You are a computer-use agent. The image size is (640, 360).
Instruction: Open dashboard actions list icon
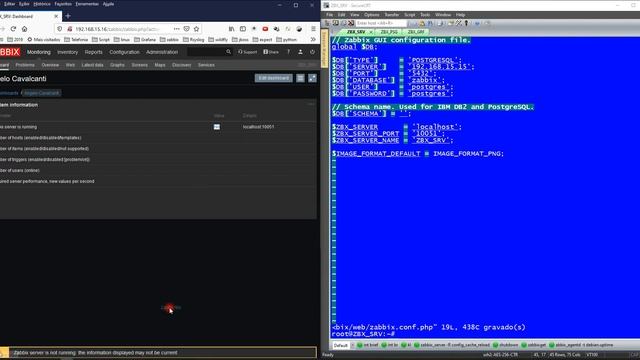click(300, 78)
